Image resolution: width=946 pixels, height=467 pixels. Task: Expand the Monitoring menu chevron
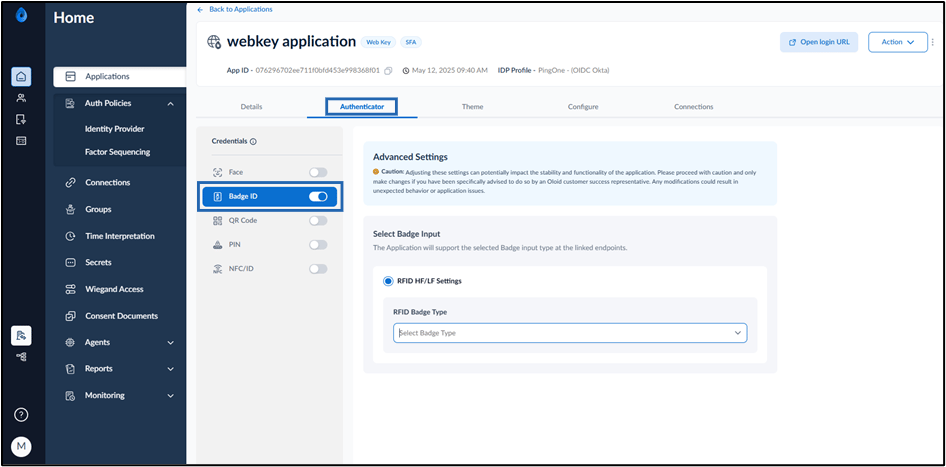pos(171,396)
